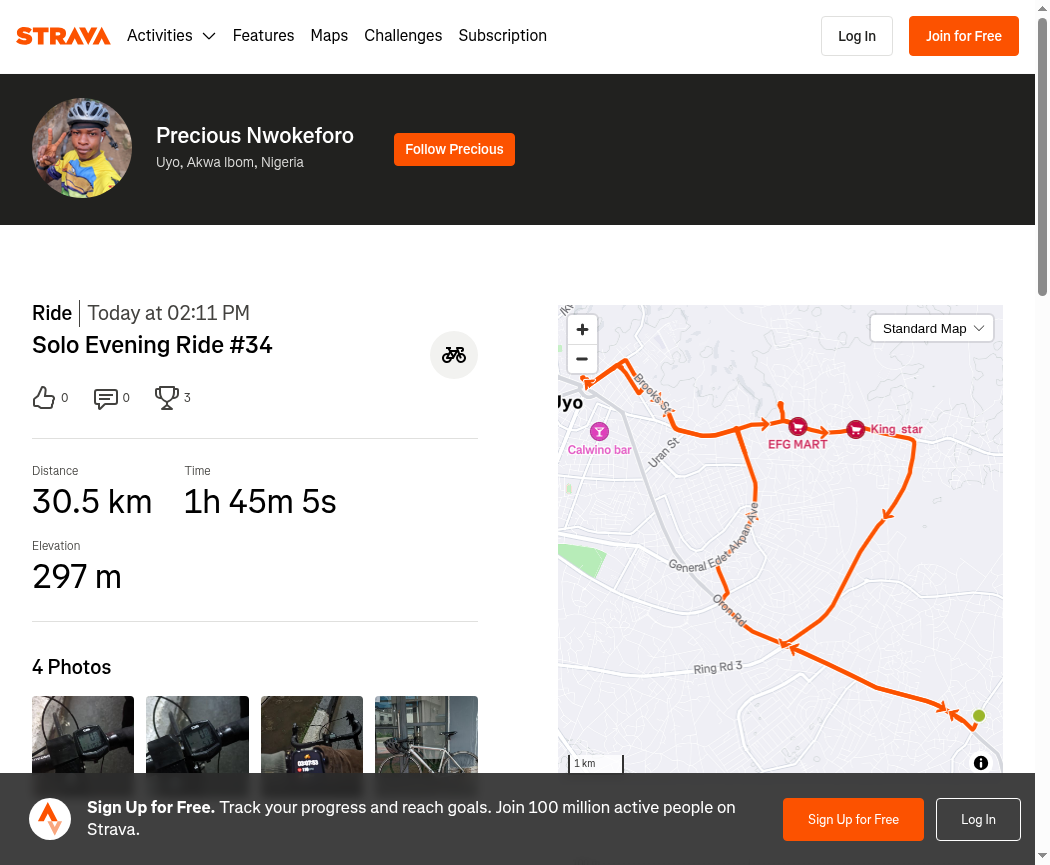Image resolution: width=1050 pixels, height=865 pixels.
Task: Open the Challenges menu item
Action: [x=403, y=36]
